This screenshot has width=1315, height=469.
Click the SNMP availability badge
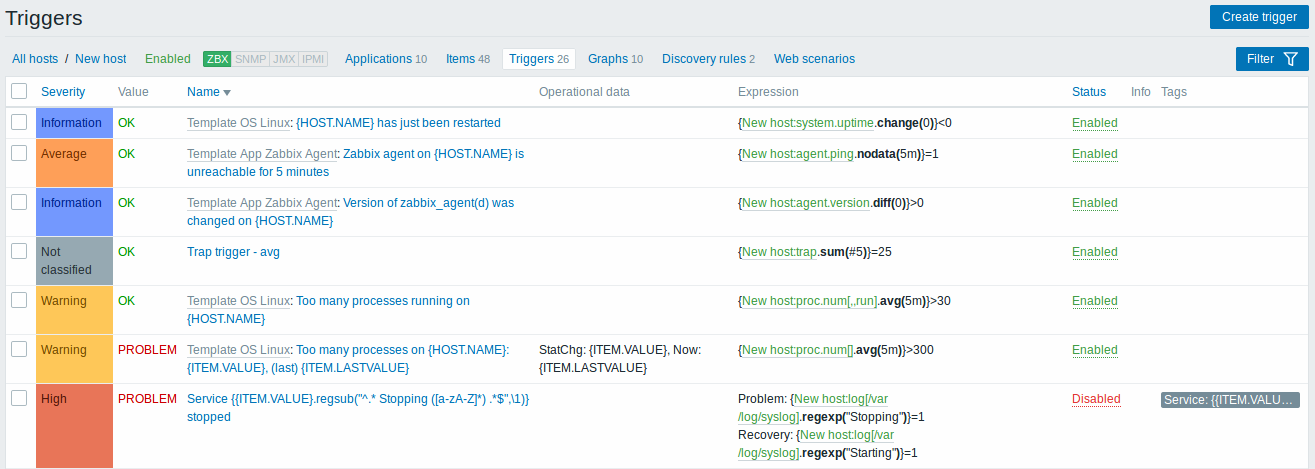[250, 59]
